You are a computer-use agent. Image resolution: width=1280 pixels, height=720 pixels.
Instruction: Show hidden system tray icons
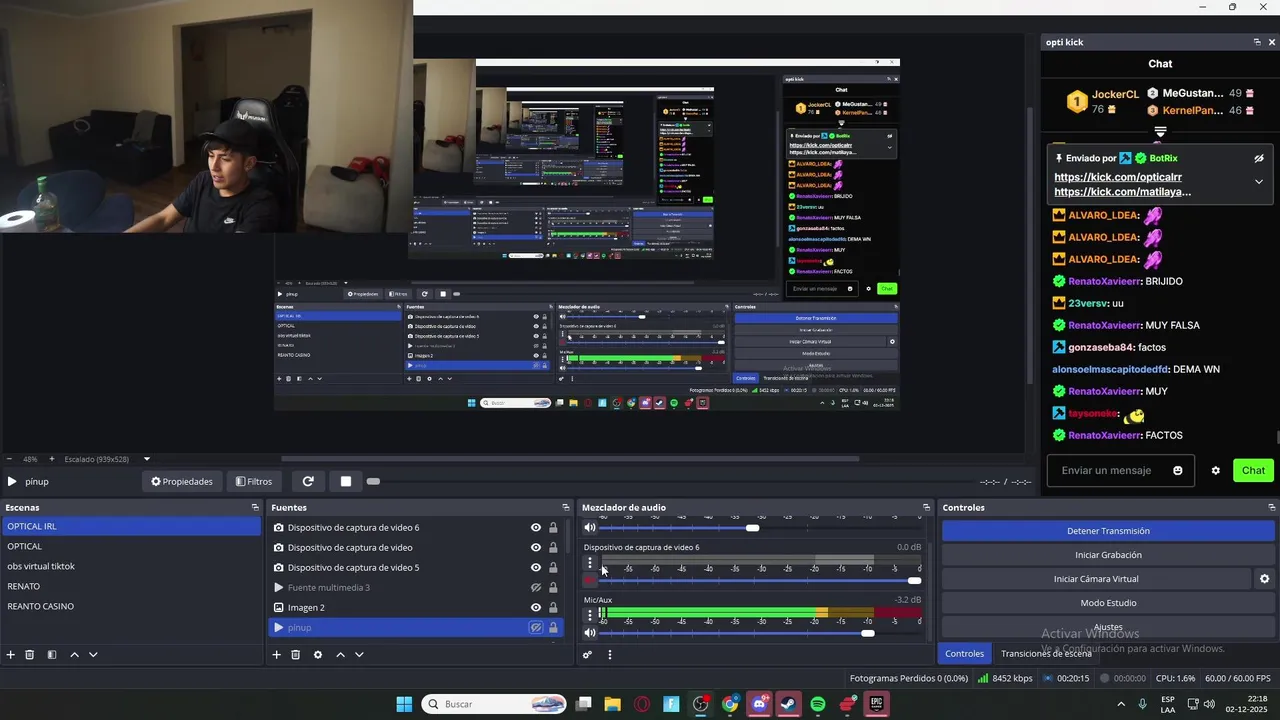(1120, 704)
